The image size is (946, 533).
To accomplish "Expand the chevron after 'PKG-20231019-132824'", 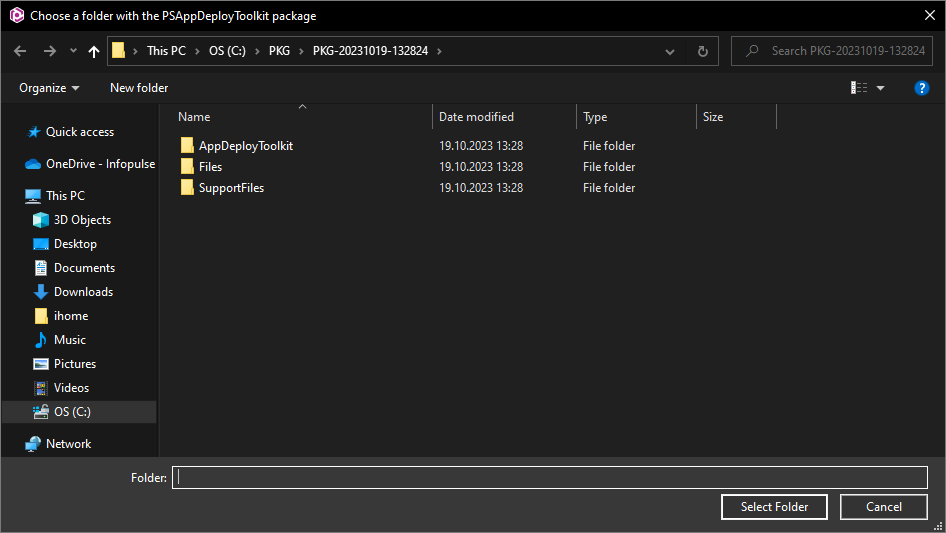I will (x=439, y=51).
